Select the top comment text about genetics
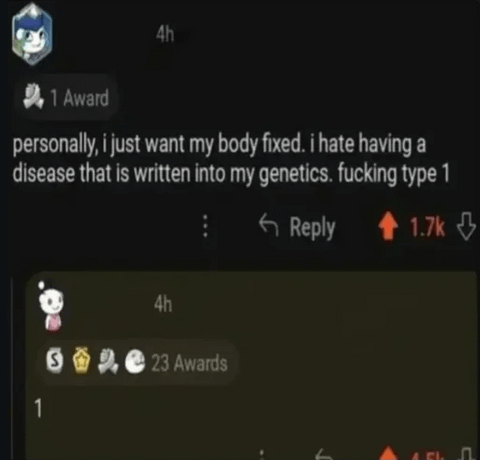The image size is (480, 460). pyautogui.click(x=231, y=159)
